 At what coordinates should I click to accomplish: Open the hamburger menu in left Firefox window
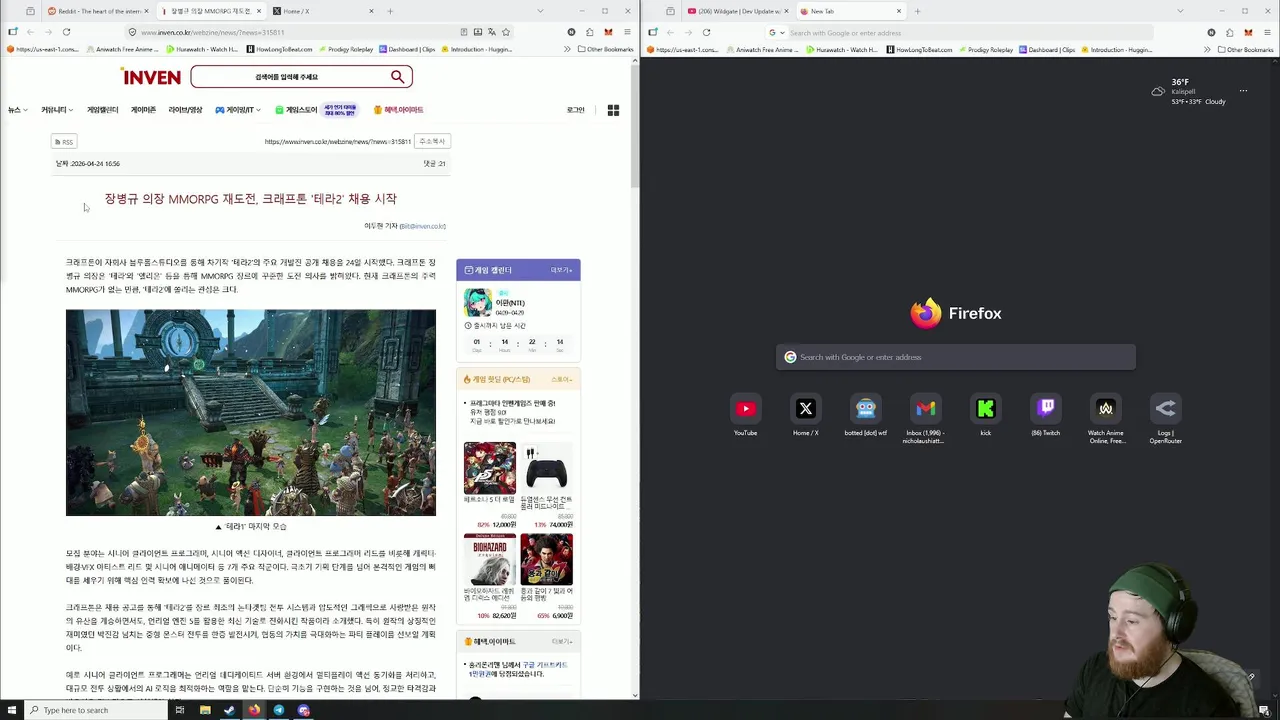pos(627,32)
